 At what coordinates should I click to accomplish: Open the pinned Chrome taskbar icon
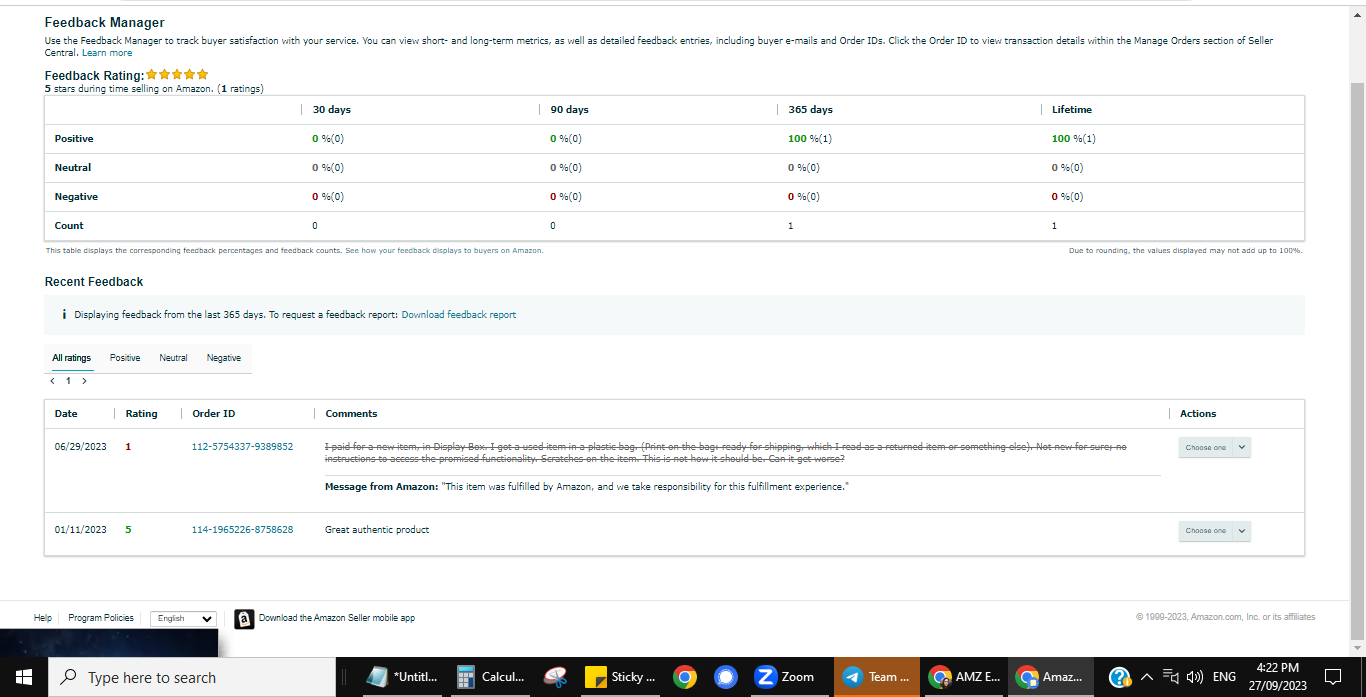tap(685, 677)
